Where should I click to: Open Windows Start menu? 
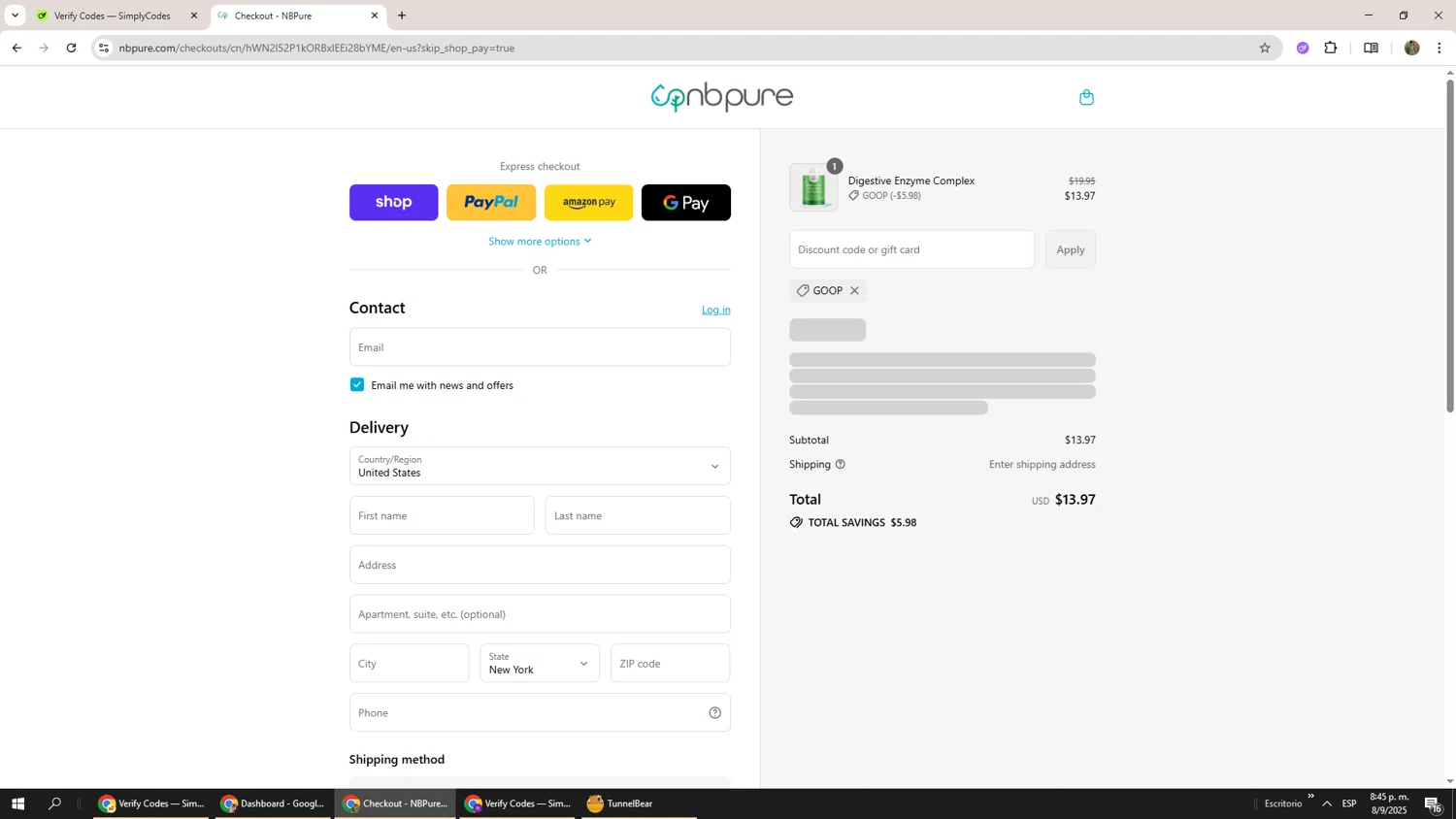click(x=17, y=803)
